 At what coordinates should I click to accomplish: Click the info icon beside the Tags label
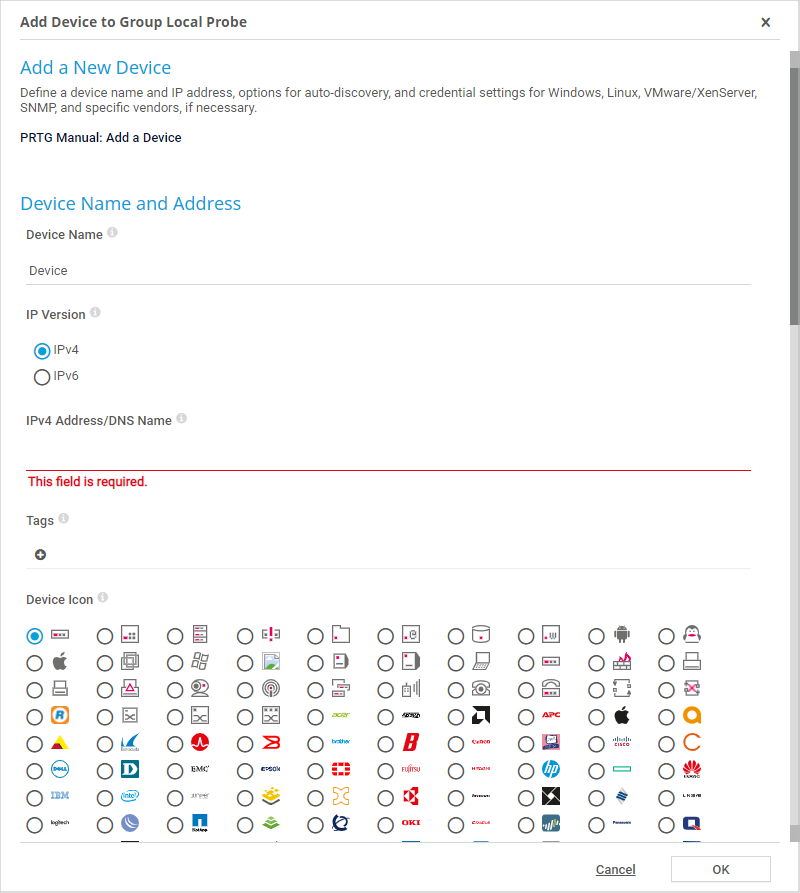click(x=64, y=519)
